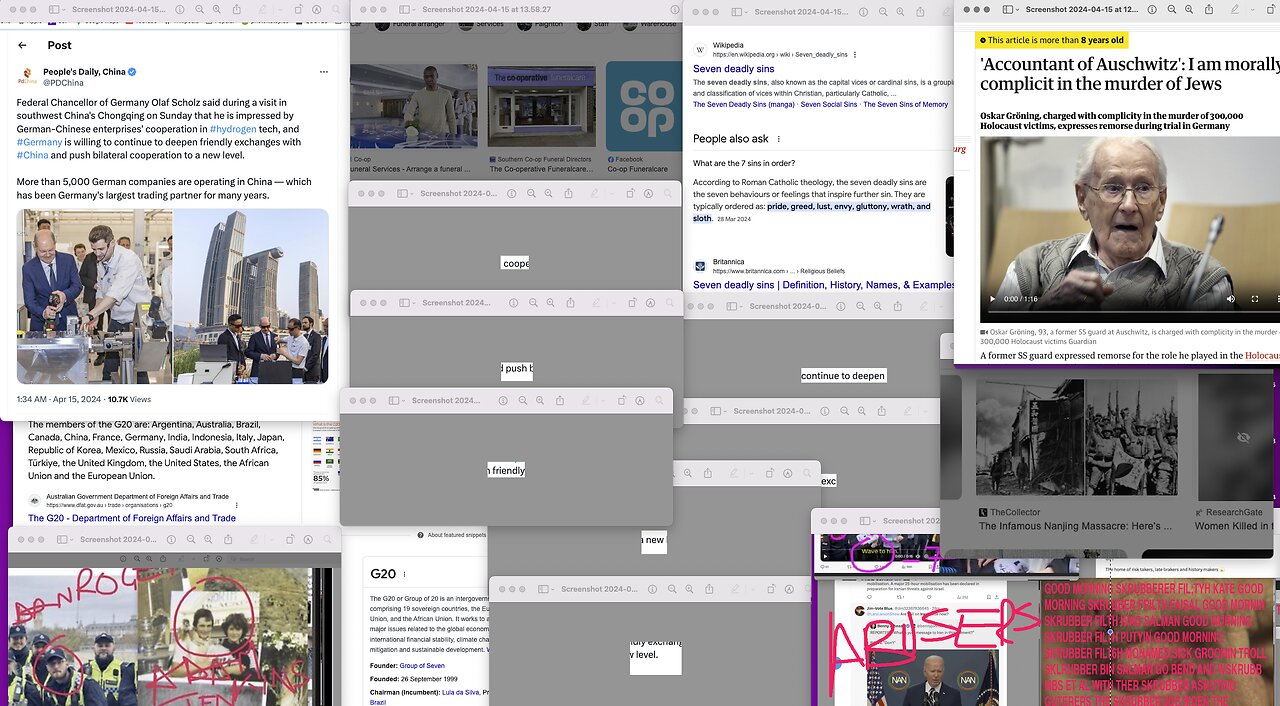Toggle sidebar in the 'push b' window
1280x706 pixels.
click(x=404, y=302)
